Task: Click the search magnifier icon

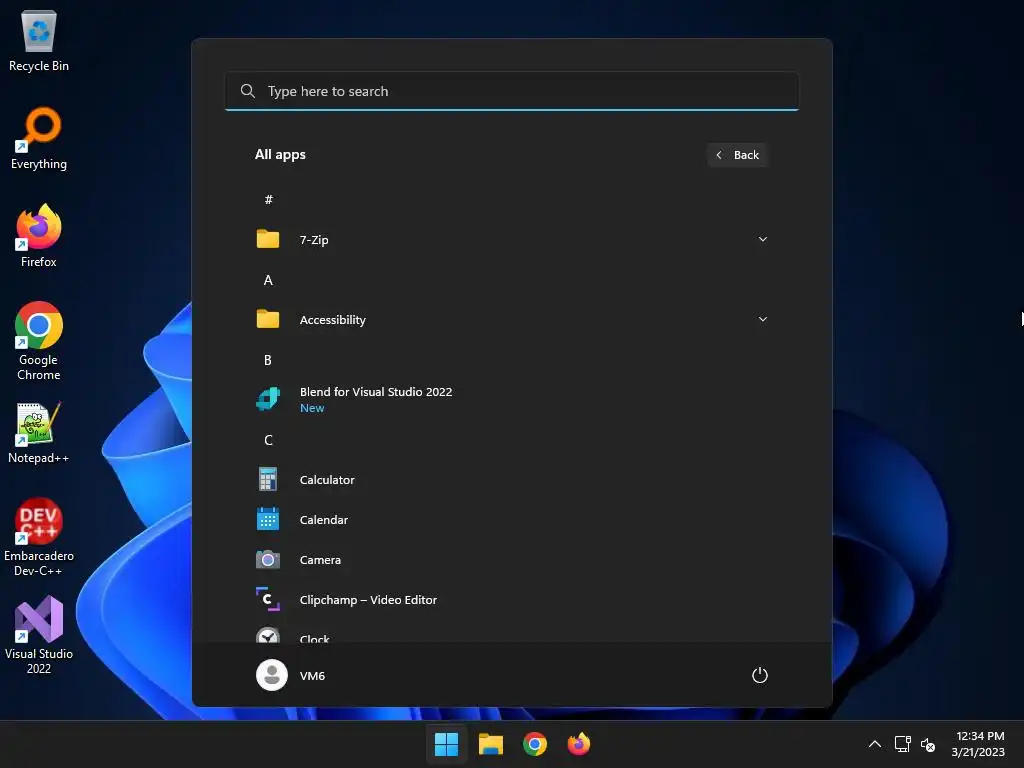Action: tap(248, 91)
